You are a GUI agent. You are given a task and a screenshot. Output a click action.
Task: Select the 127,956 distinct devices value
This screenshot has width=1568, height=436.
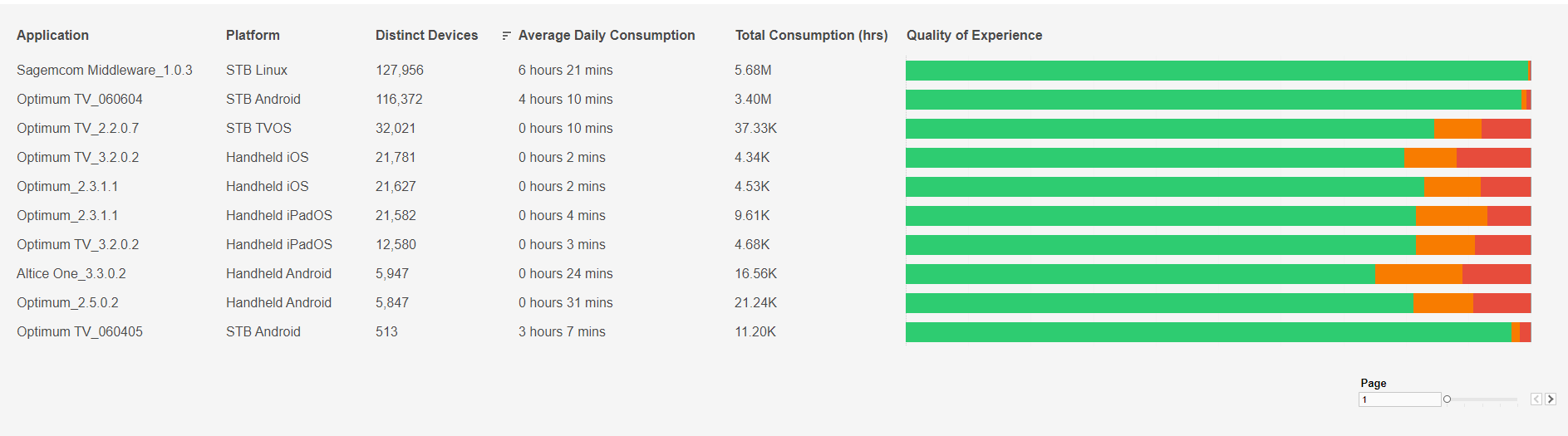pyautogui.click(x=400, y=71)
